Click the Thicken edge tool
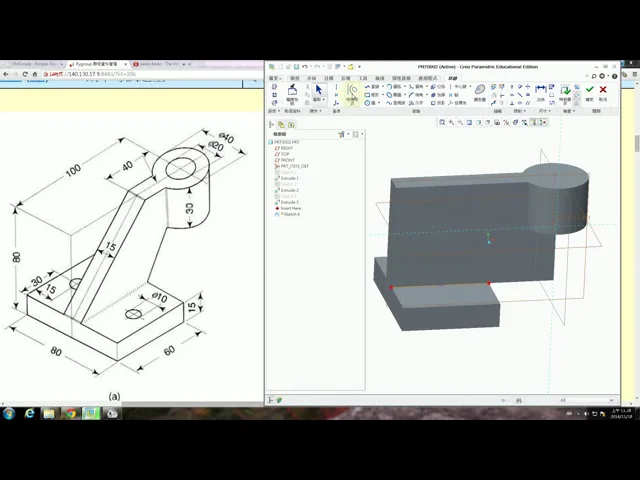 click(x=438, y=95)
